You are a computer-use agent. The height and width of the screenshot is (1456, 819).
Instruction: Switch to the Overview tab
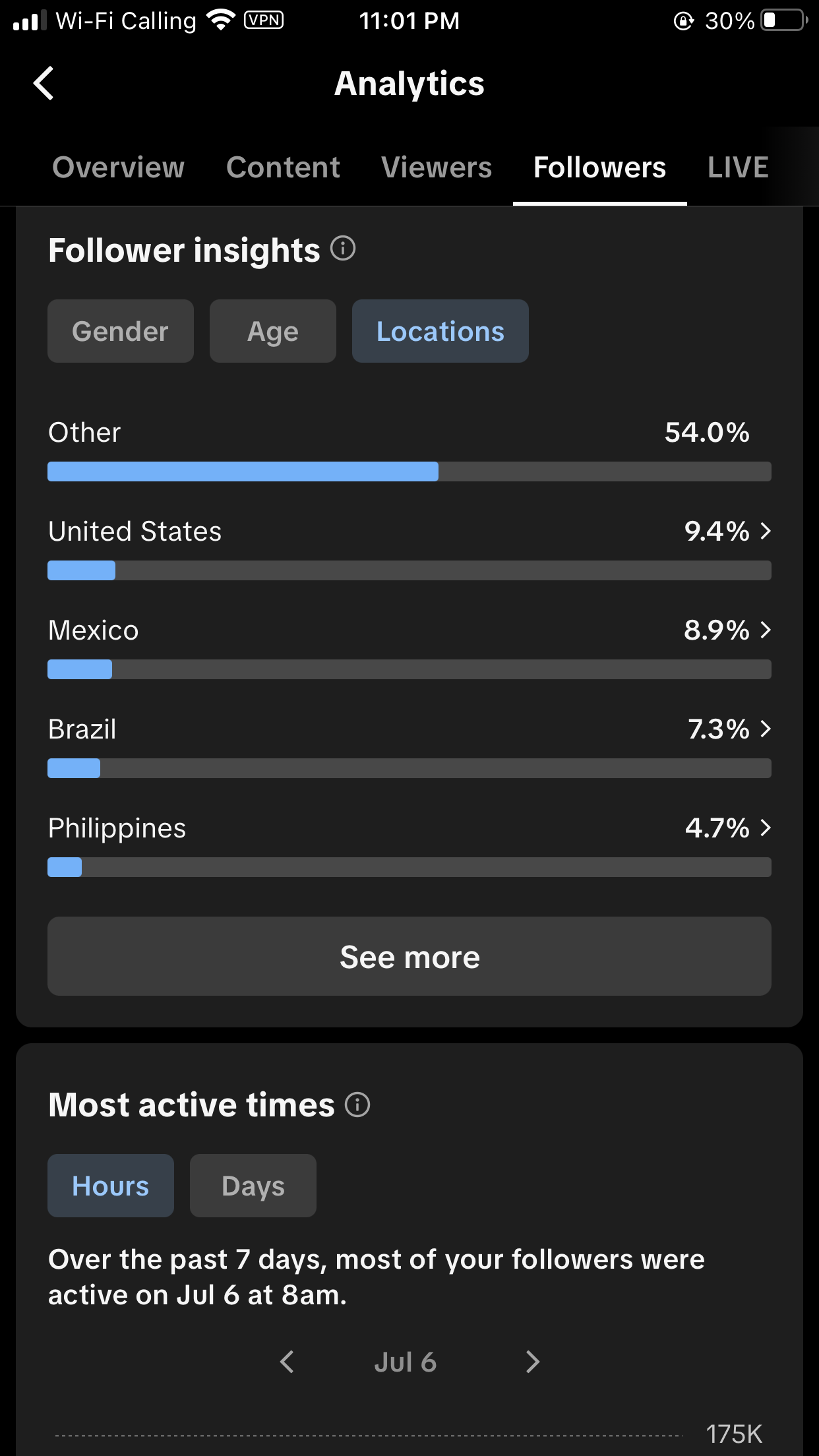(119, 167)
